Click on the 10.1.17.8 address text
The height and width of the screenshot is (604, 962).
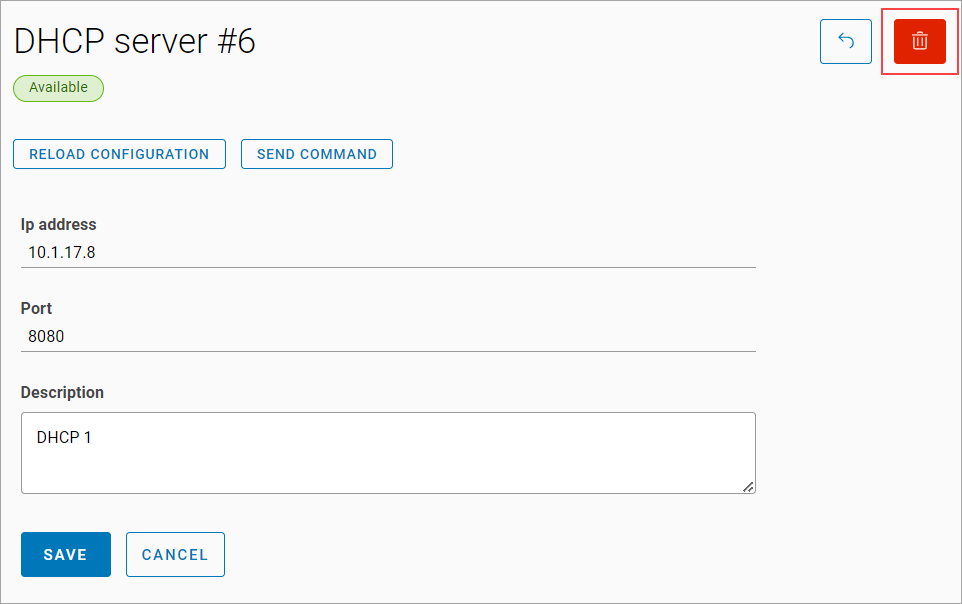[62, 253]
